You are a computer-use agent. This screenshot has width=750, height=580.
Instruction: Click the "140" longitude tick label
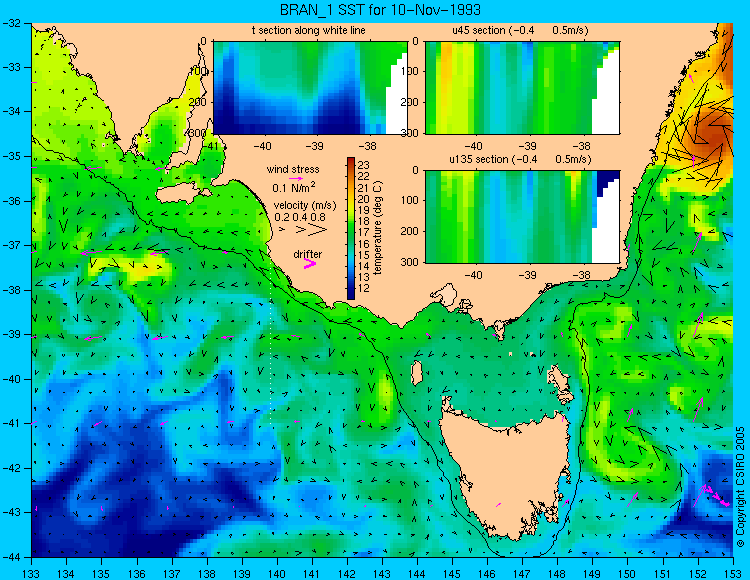277,573
